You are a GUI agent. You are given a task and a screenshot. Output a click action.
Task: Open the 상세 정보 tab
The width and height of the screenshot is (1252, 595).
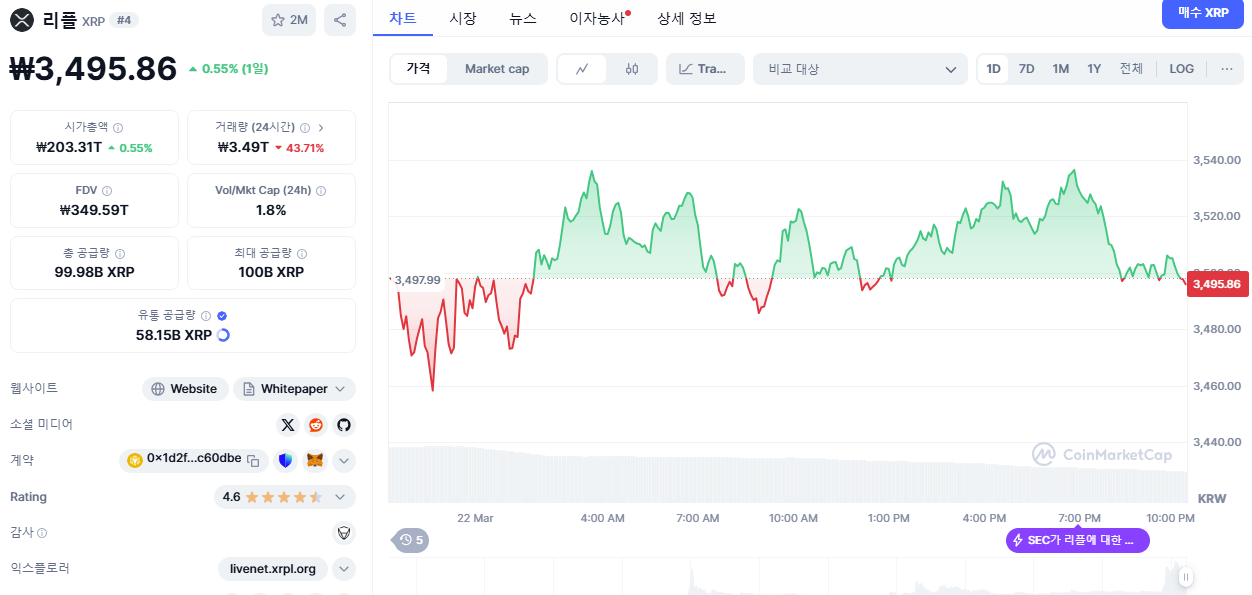[687, 18]
